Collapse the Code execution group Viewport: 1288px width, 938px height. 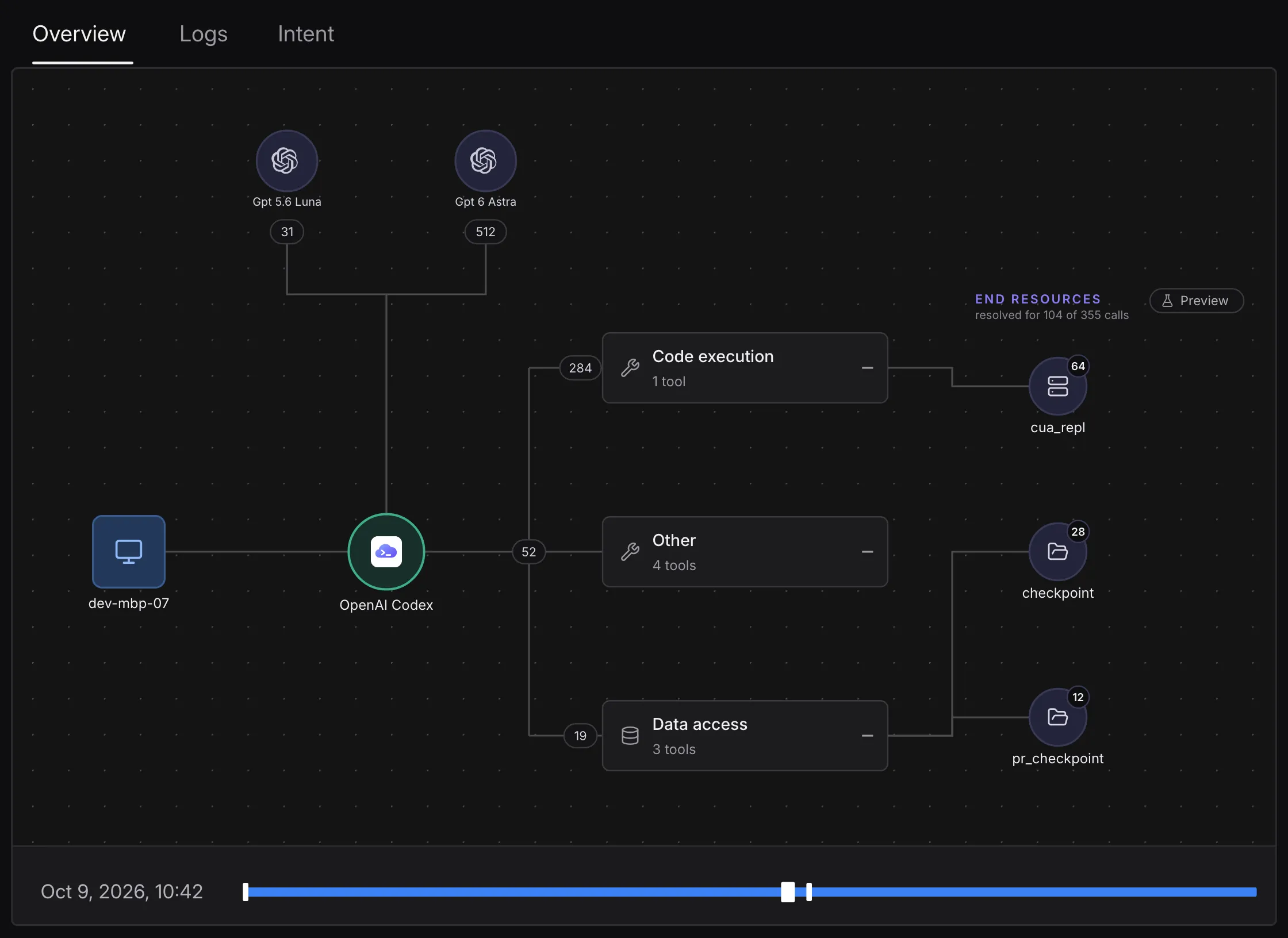pyautogui.click(x=867, y=368)
